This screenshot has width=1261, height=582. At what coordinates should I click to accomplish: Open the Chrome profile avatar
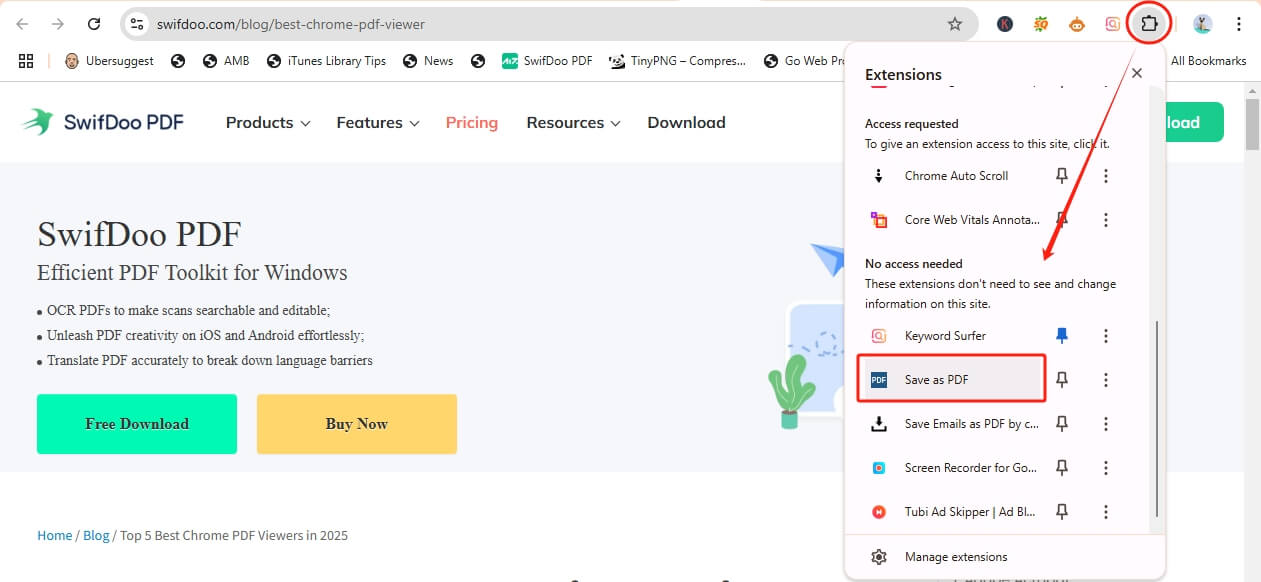[x=1203, y=24]
